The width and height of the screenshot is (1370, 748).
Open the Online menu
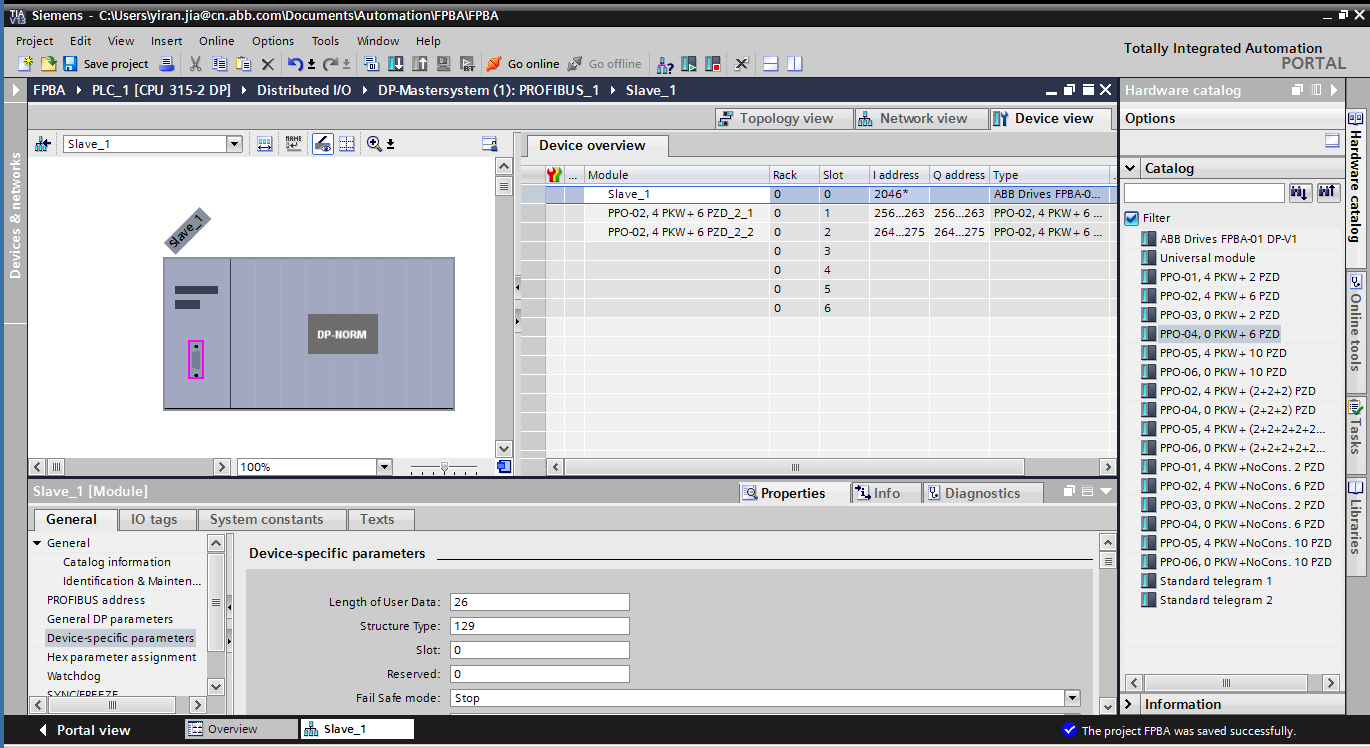pos(216,41)
